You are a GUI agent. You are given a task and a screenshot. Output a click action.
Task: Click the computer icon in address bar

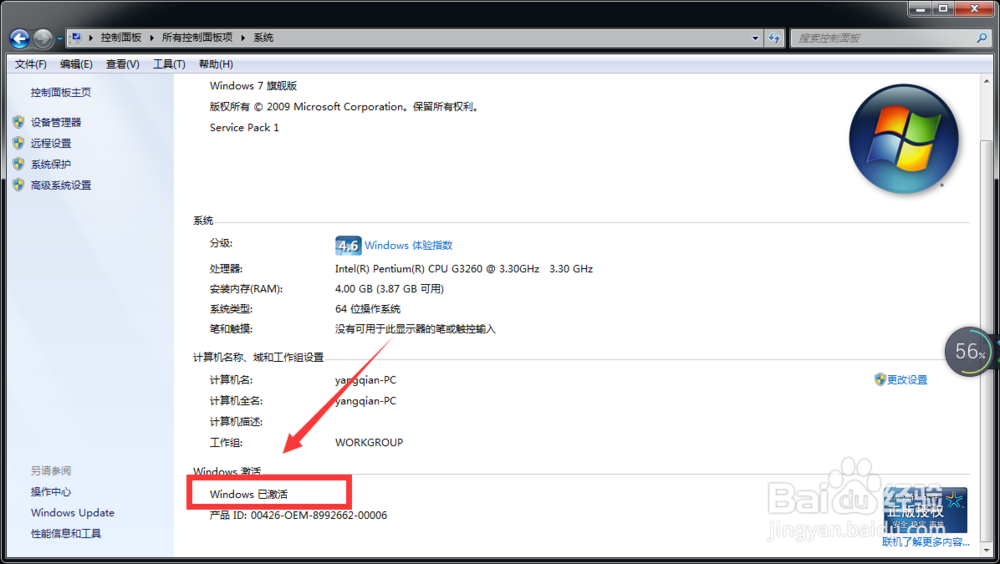(x=76, y=38)
